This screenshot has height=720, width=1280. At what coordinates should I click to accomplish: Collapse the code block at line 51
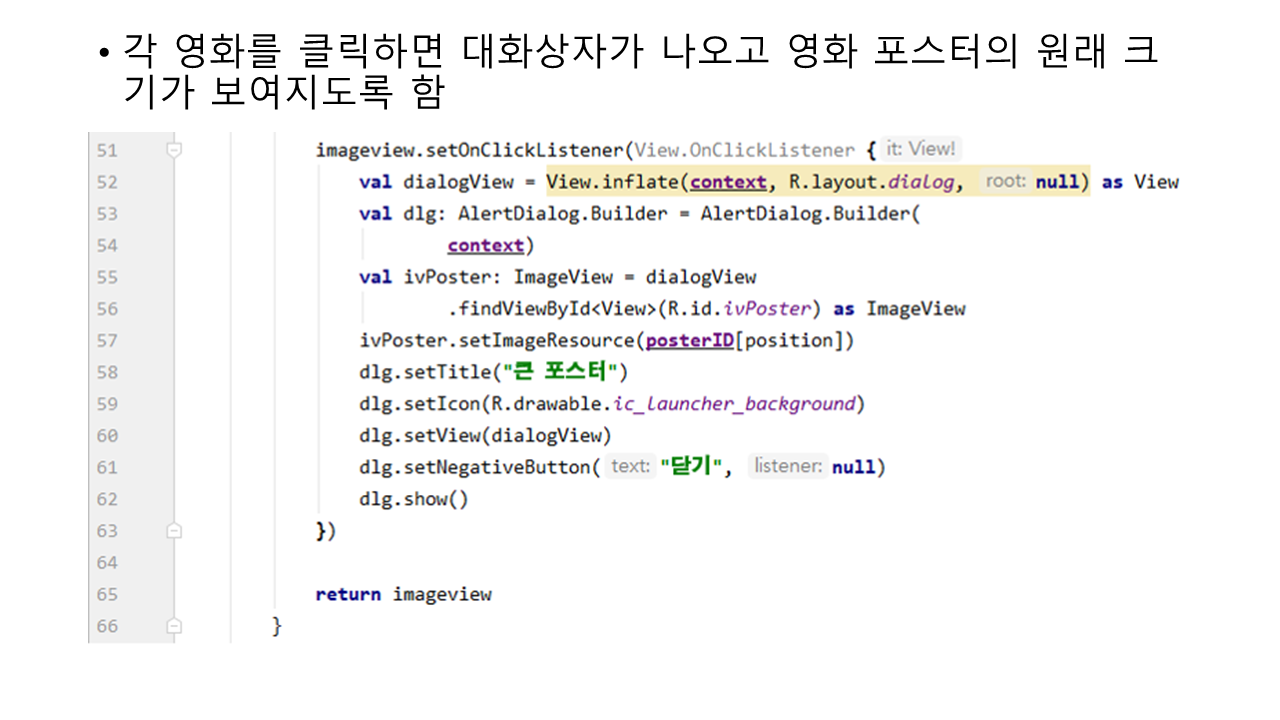(x=174, y=150)
